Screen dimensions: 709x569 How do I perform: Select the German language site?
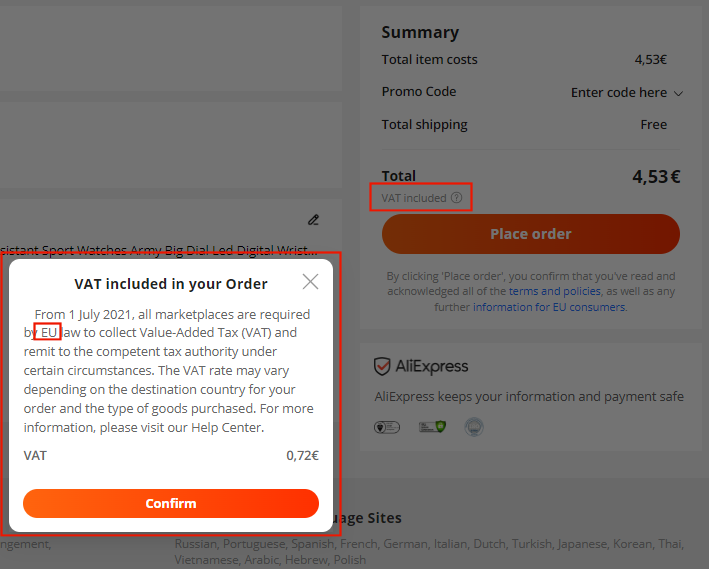click(x=403, y=544)
